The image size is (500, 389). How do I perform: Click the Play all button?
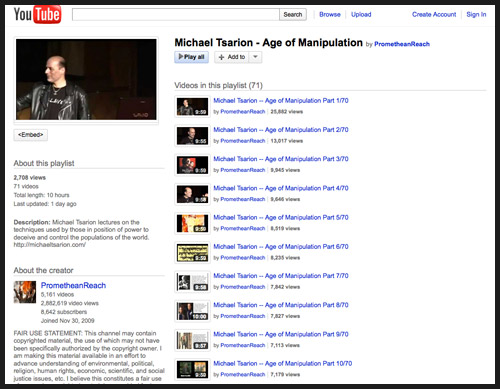191,57
